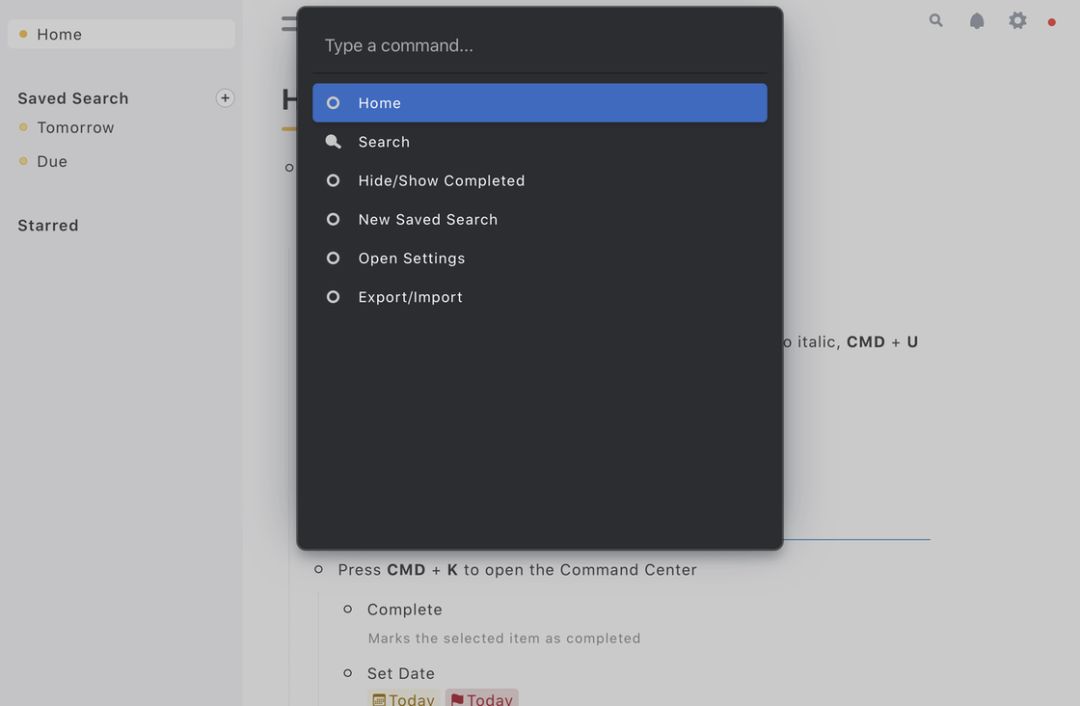Viewport: 1080px width, 706px height.
Task: Select Home in the command palette
Action: [539, 103]
